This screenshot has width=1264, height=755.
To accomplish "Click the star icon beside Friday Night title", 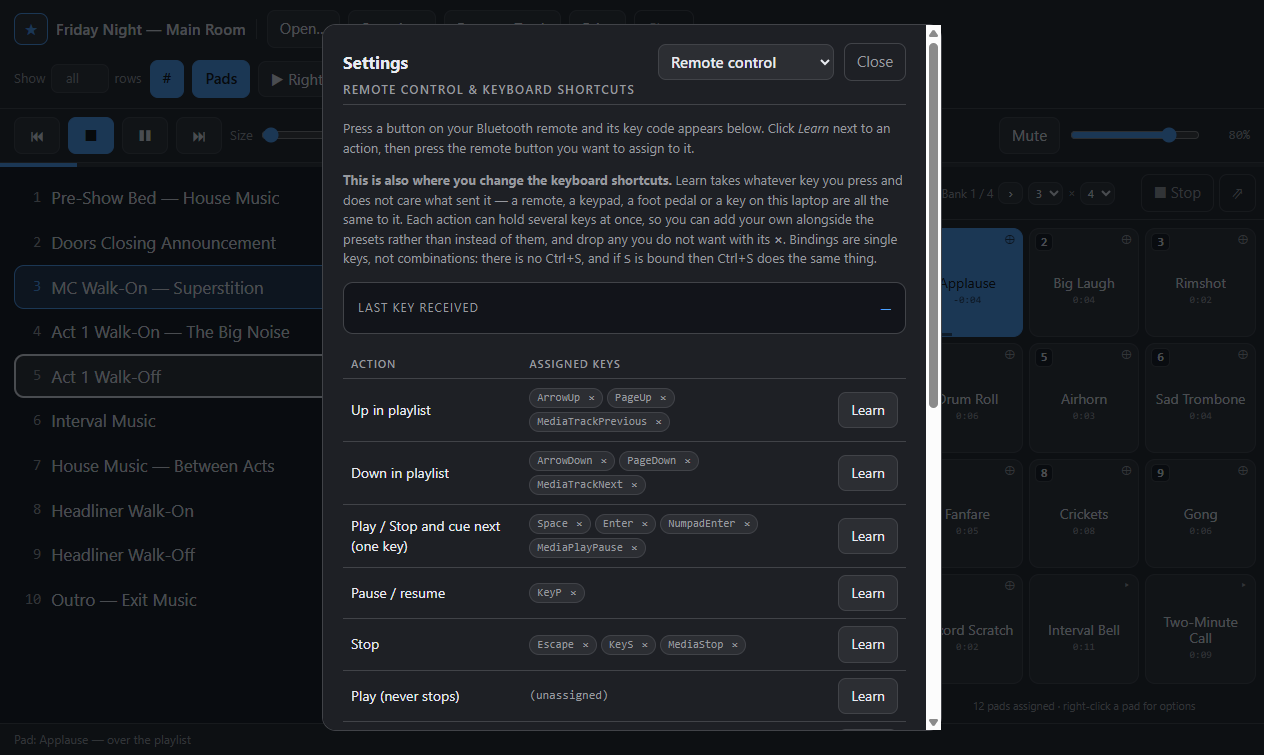I will (30, 30).
